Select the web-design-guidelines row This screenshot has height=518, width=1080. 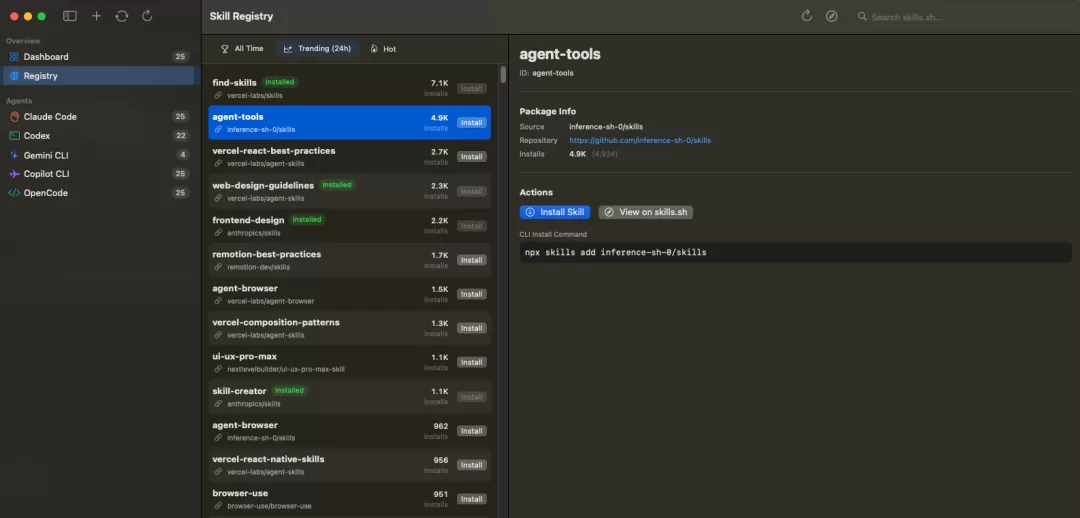tap(349, 191)
